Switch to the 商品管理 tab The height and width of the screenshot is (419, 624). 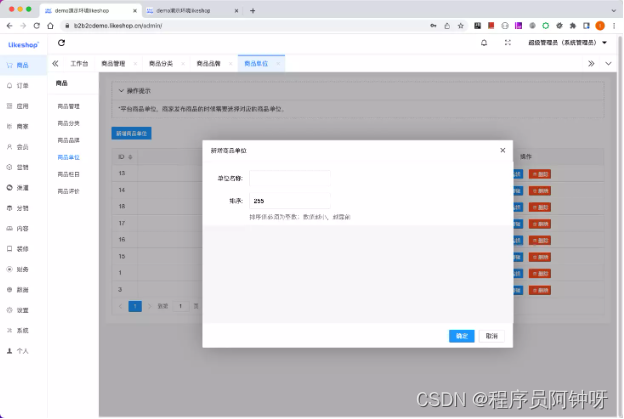tap(113, 64)
